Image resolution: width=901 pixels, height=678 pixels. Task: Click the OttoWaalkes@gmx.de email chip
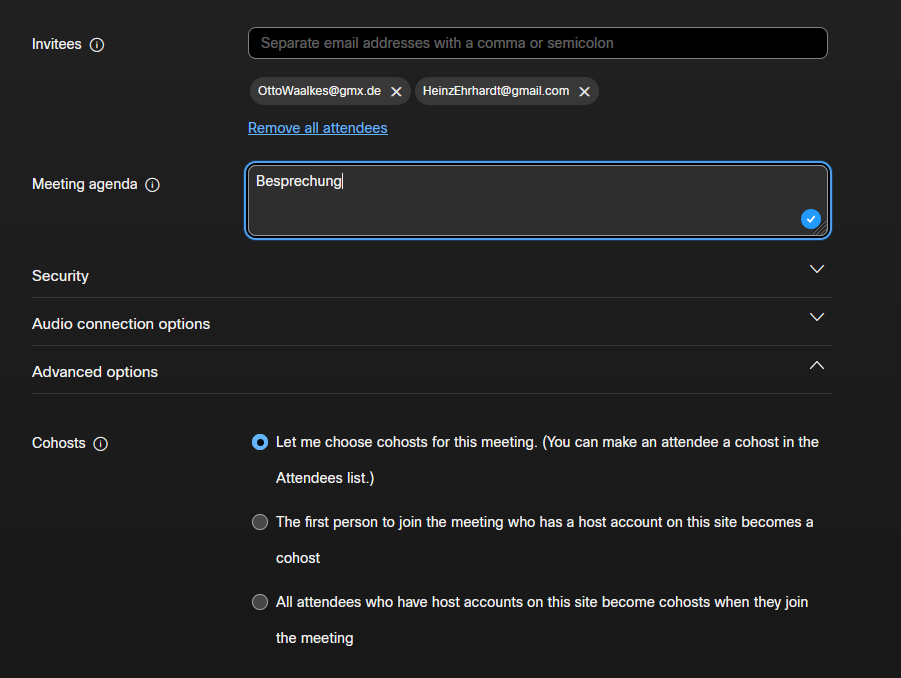point(319,91)
